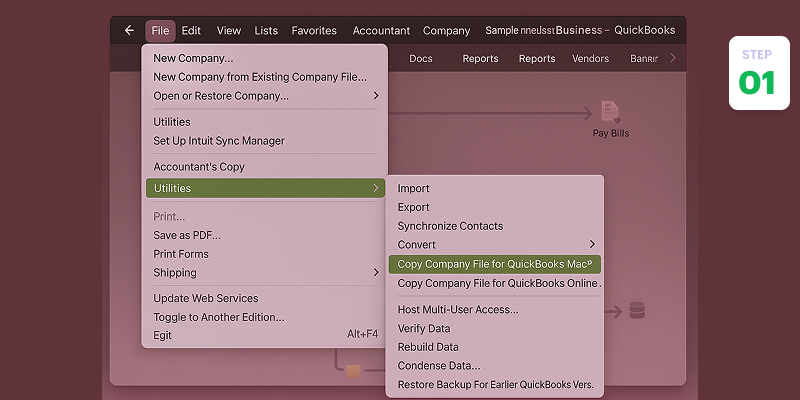Expand the Convert submenu arrow
This screenshot has width=800, height=400.
coord(592,244)
